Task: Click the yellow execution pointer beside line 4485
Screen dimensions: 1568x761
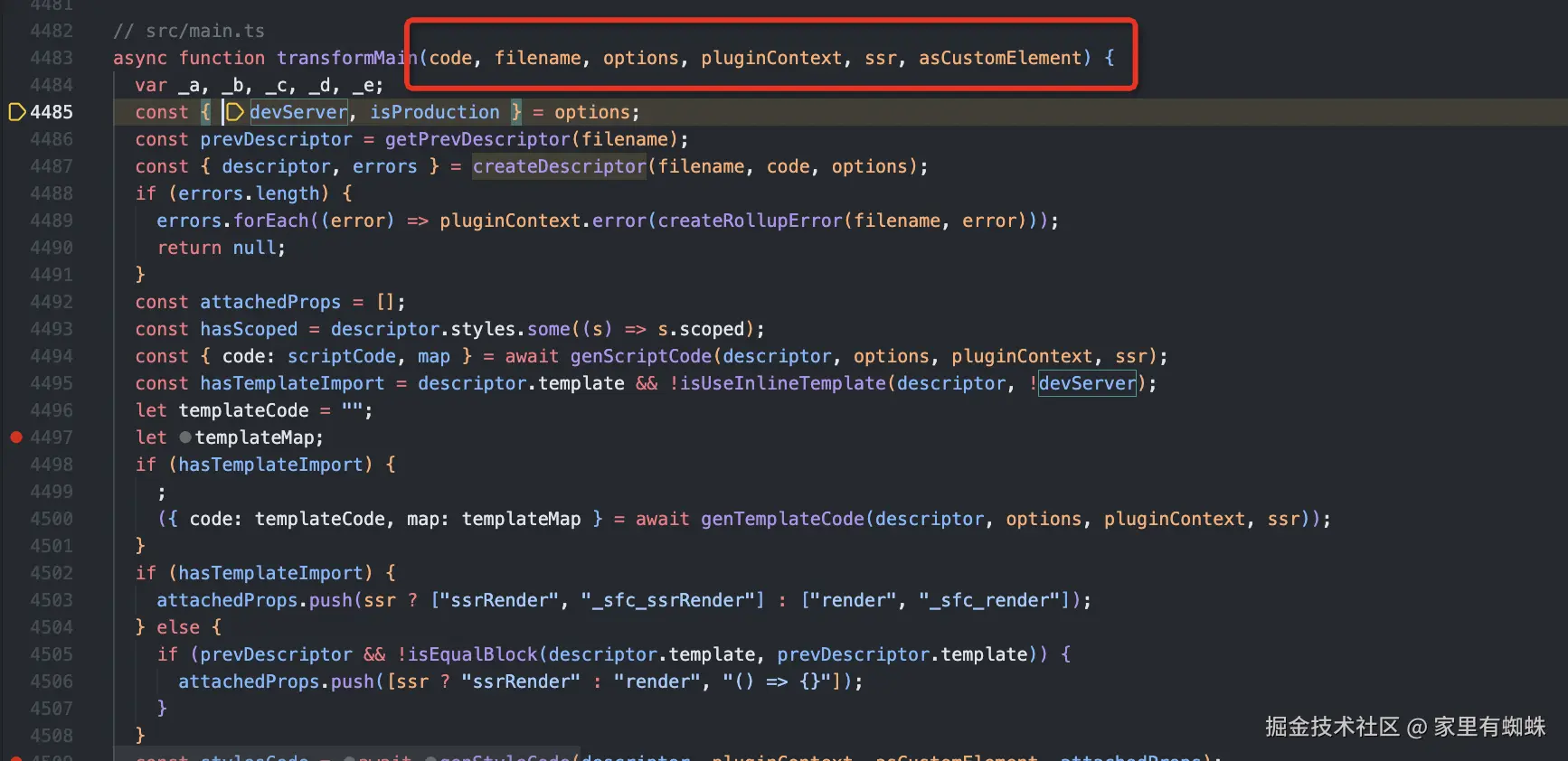Action: [x=16, y=112]
